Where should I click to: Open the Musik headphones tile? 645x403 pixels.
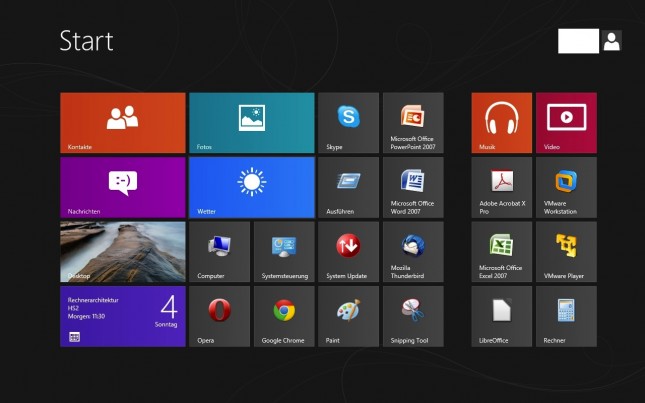(x=501, y=123)
